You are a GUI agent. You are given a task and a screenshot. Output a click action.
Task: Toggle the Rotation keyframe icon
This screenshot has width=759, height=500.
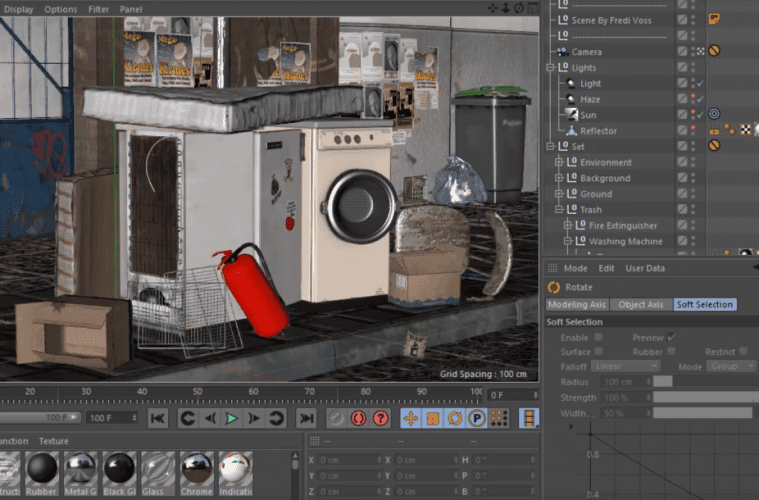point(455,418)
